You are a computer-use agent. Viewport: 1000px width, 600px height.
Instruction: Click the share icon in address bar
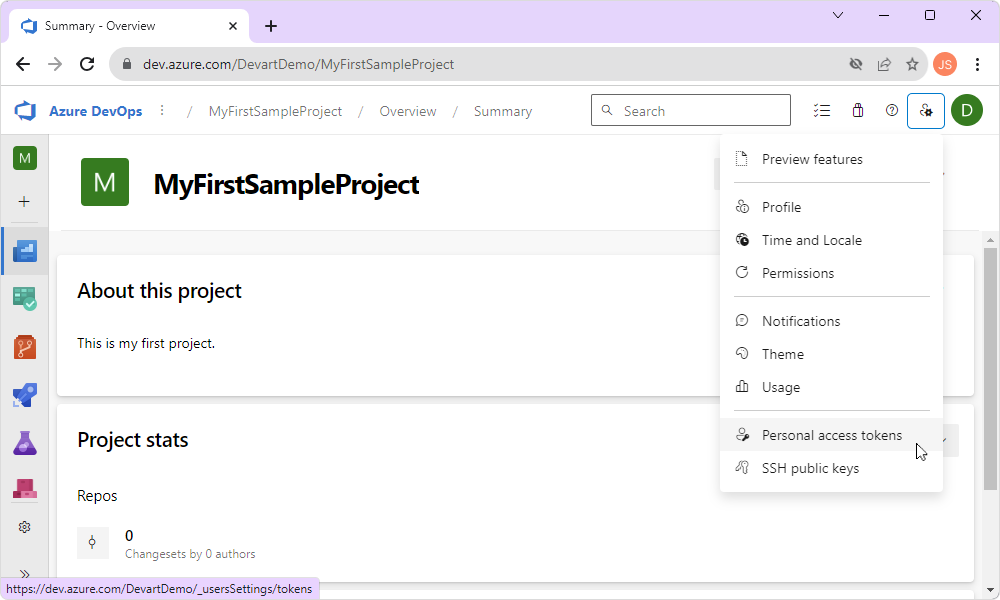[x=884, y=64]
